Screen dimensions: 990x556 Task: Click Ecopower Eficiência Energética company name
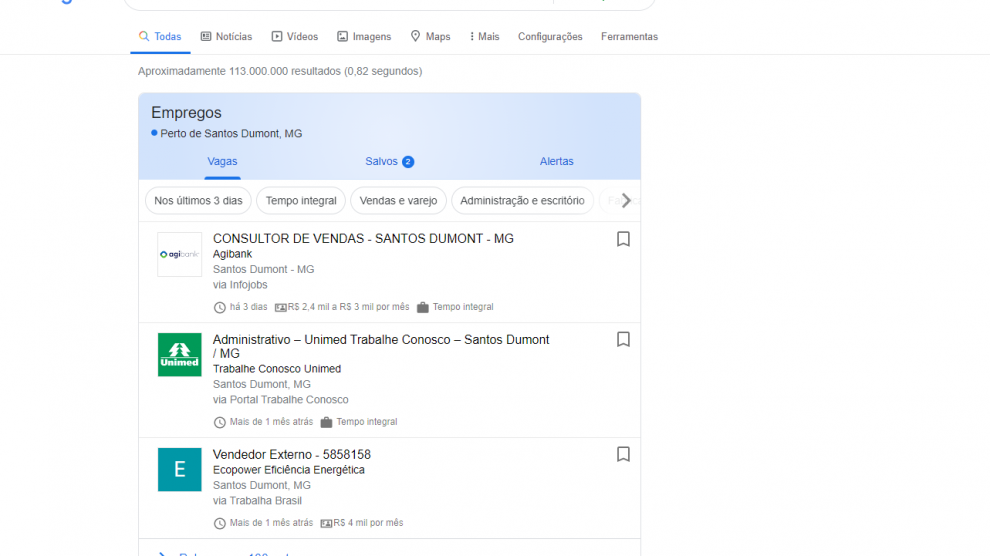click(x=289, y=470)
